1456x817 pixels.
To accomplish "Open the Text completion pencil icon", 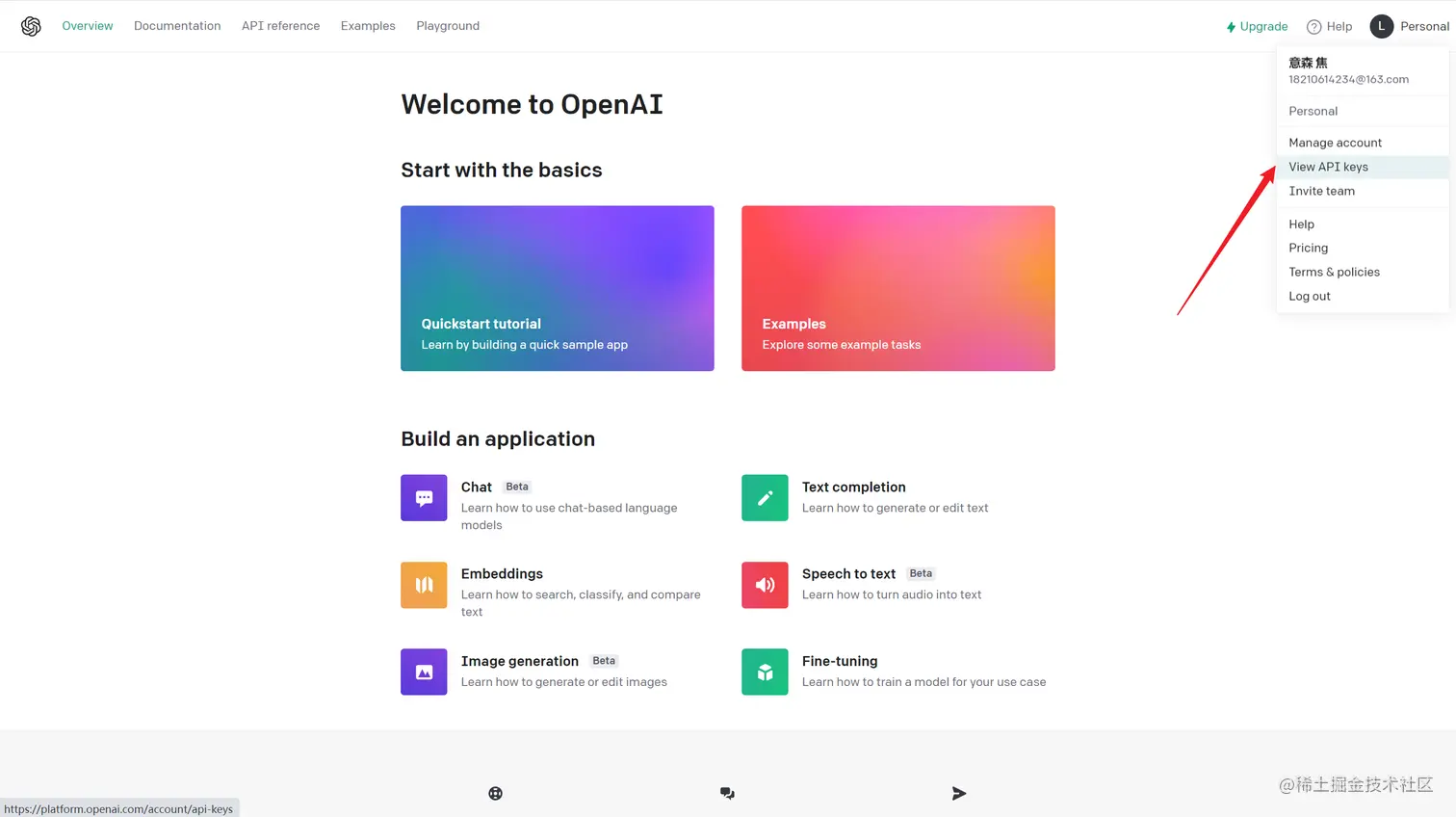I will tap(765, 498).
